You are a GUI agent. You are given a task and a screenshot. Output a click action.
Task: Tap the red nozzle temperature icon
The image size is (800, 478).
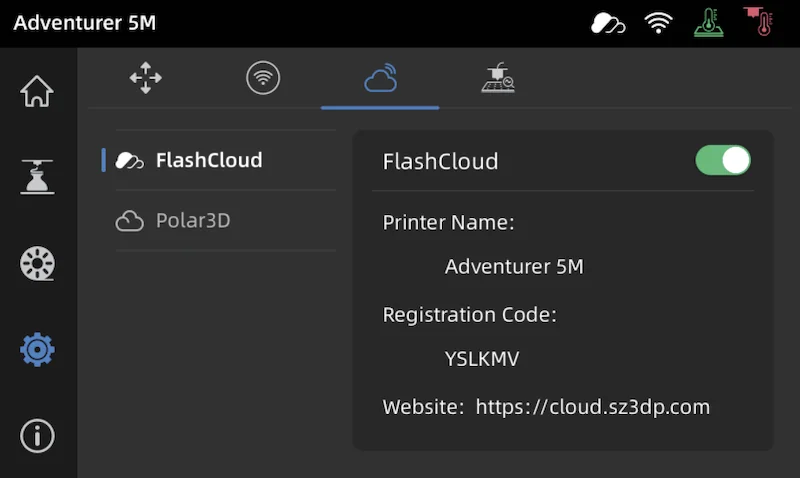[x=759, y=21]
